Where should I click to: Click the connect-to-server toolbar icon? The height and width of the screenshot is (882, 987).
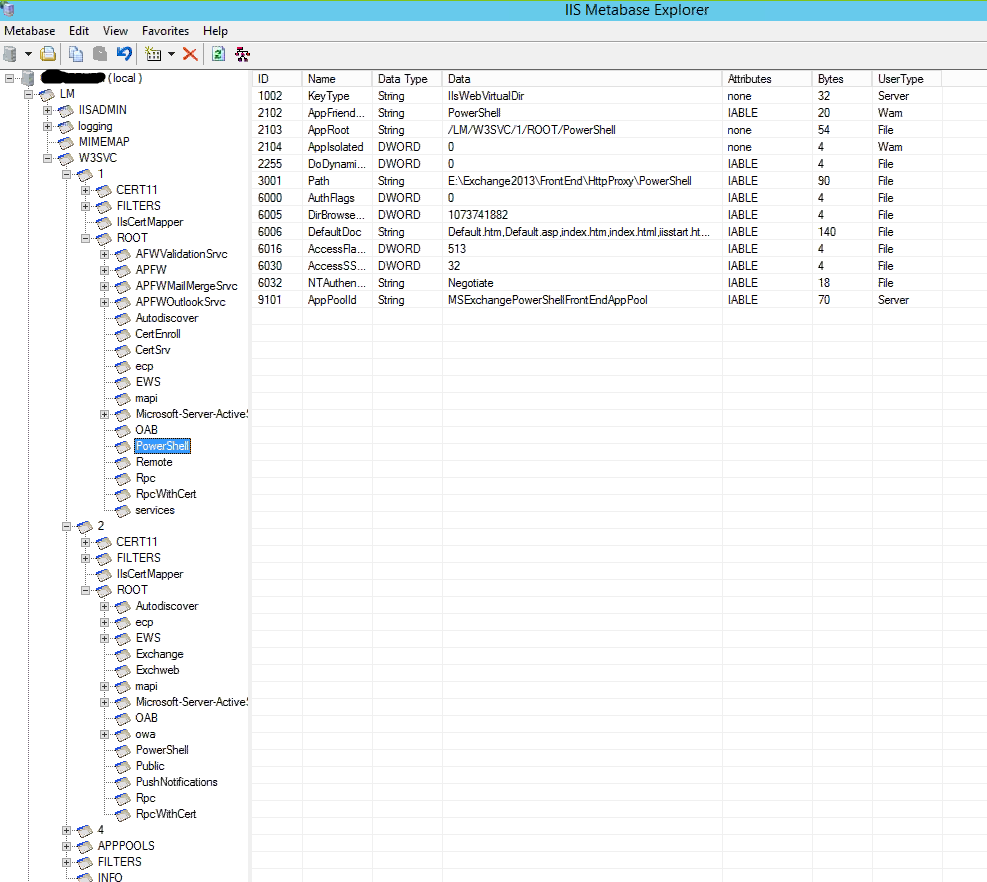10,54
